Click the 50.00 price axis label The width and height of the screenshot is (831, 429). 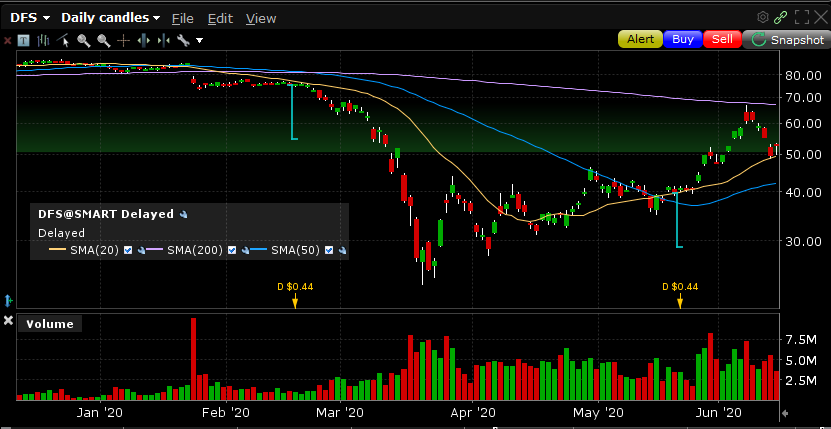click(x=802, y=154)
